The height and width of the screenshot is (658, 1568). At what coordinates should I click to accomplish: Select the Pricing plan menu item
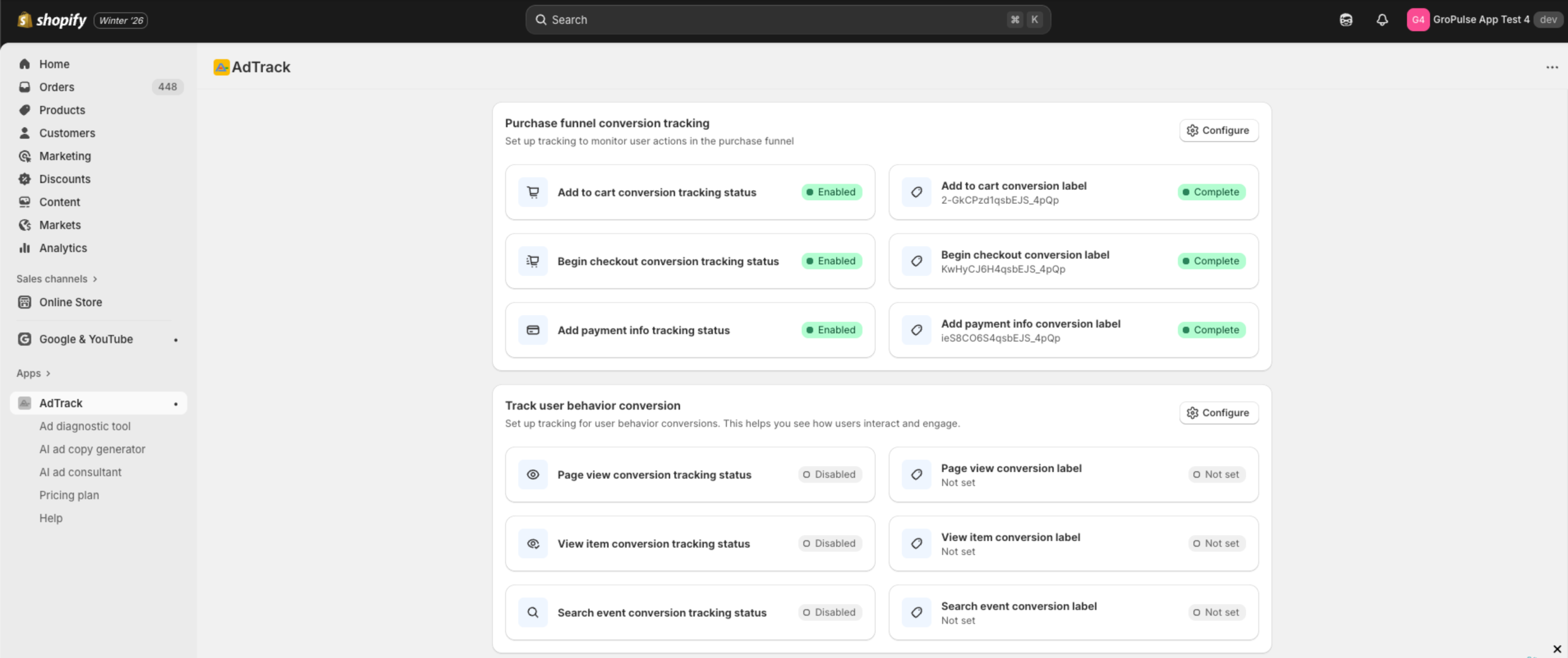(69, 495)
